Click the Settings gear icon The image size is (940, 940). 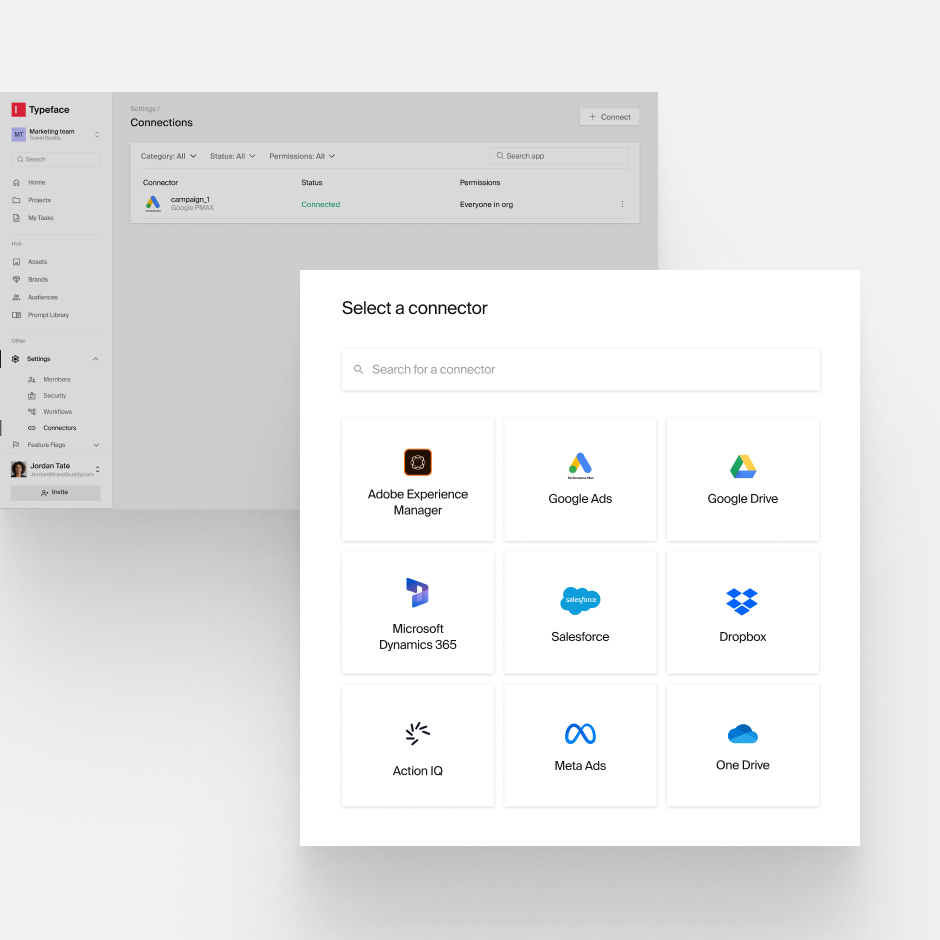tap(16, 359)
